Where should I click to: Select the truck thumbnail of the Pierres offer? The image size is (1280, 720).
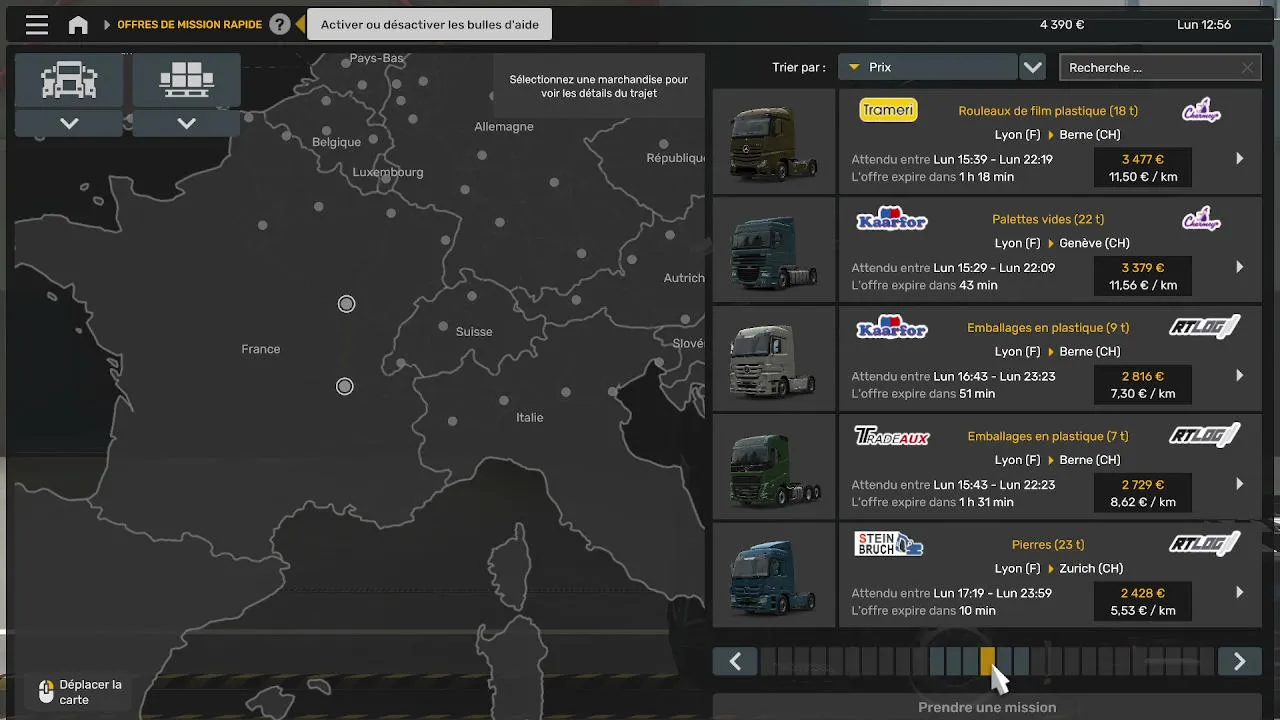tap(774, 575)
